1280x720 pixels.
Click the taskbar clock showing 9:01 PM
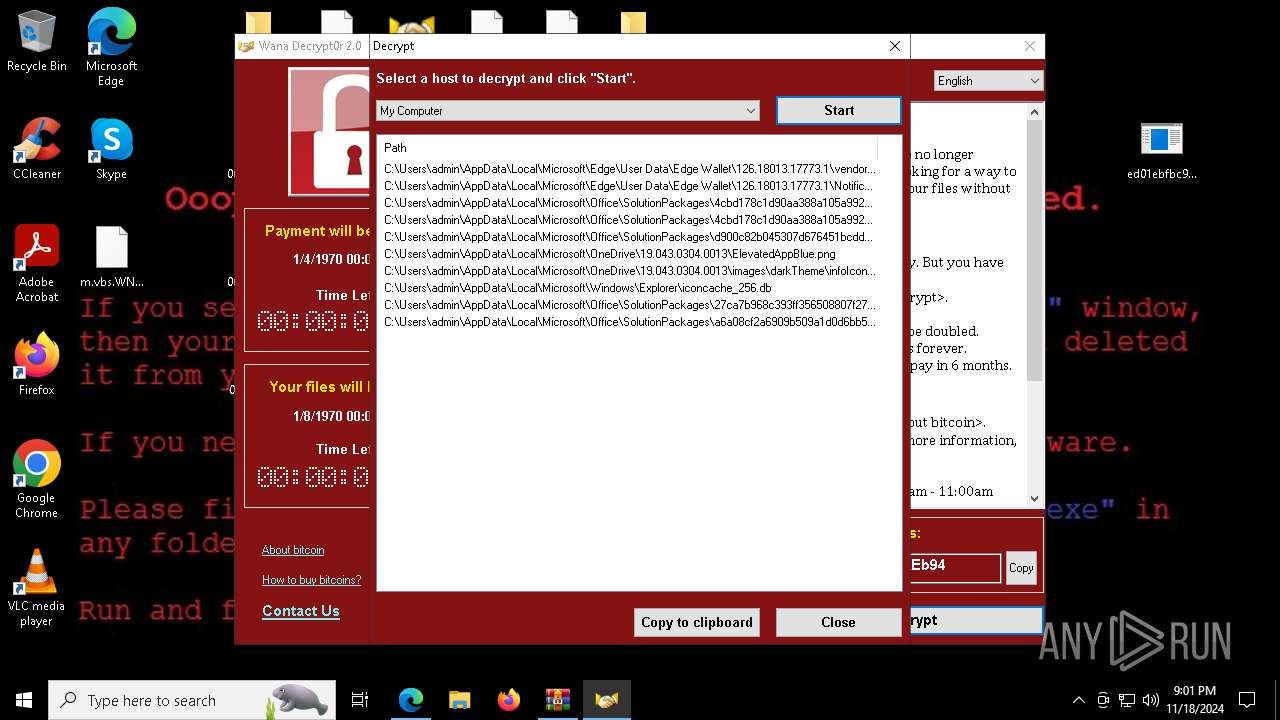point(1194,700)
